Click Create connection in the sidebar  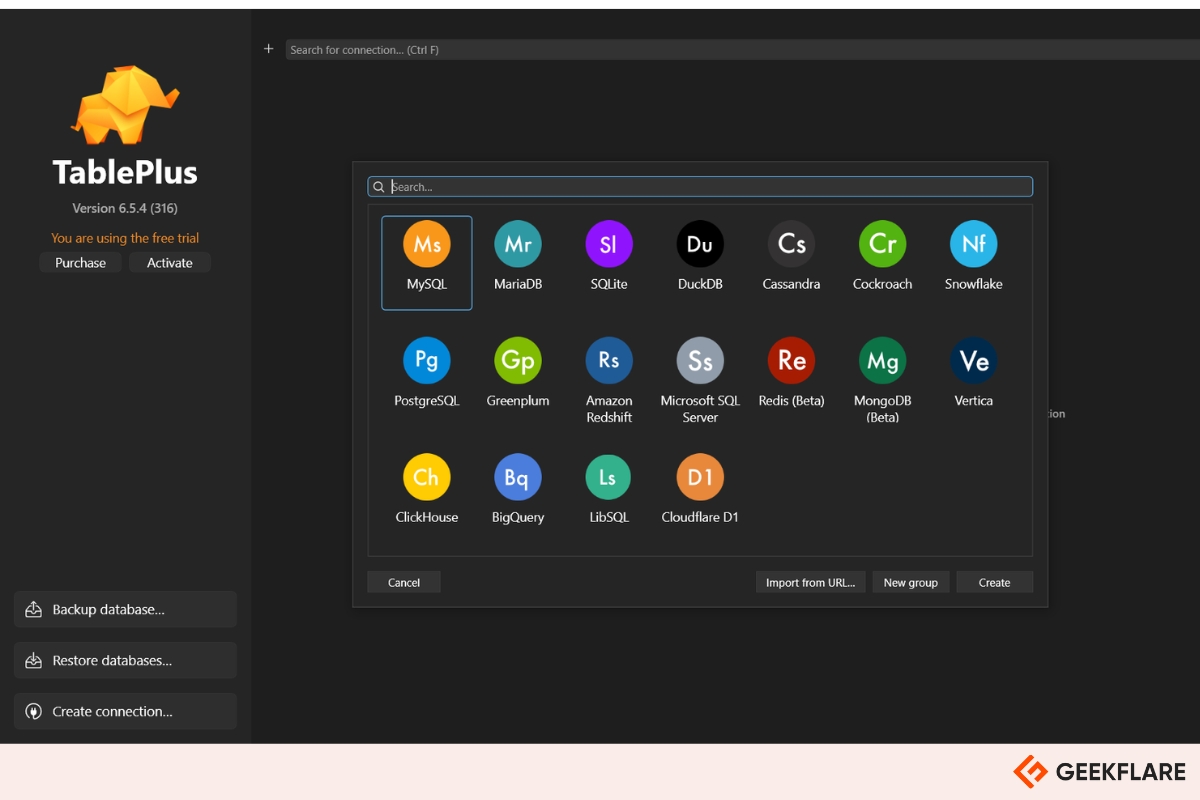tap(125, 711)
